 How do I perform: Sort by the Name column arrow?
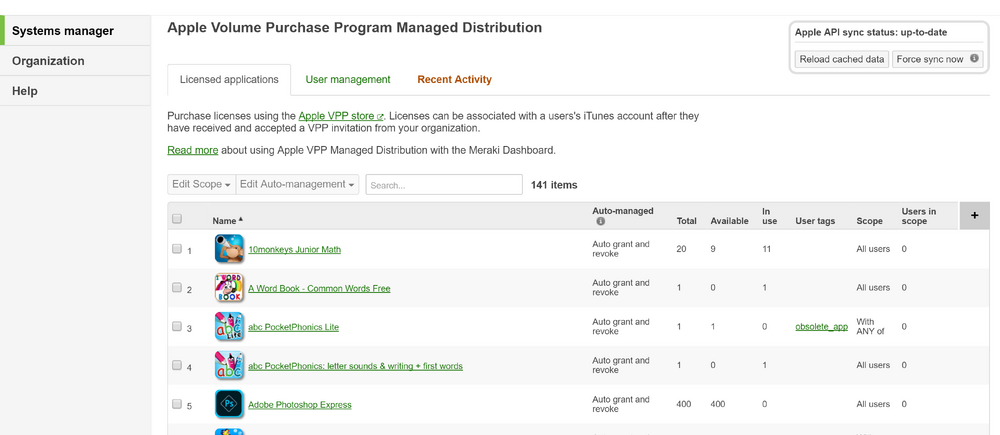[240, 220]
